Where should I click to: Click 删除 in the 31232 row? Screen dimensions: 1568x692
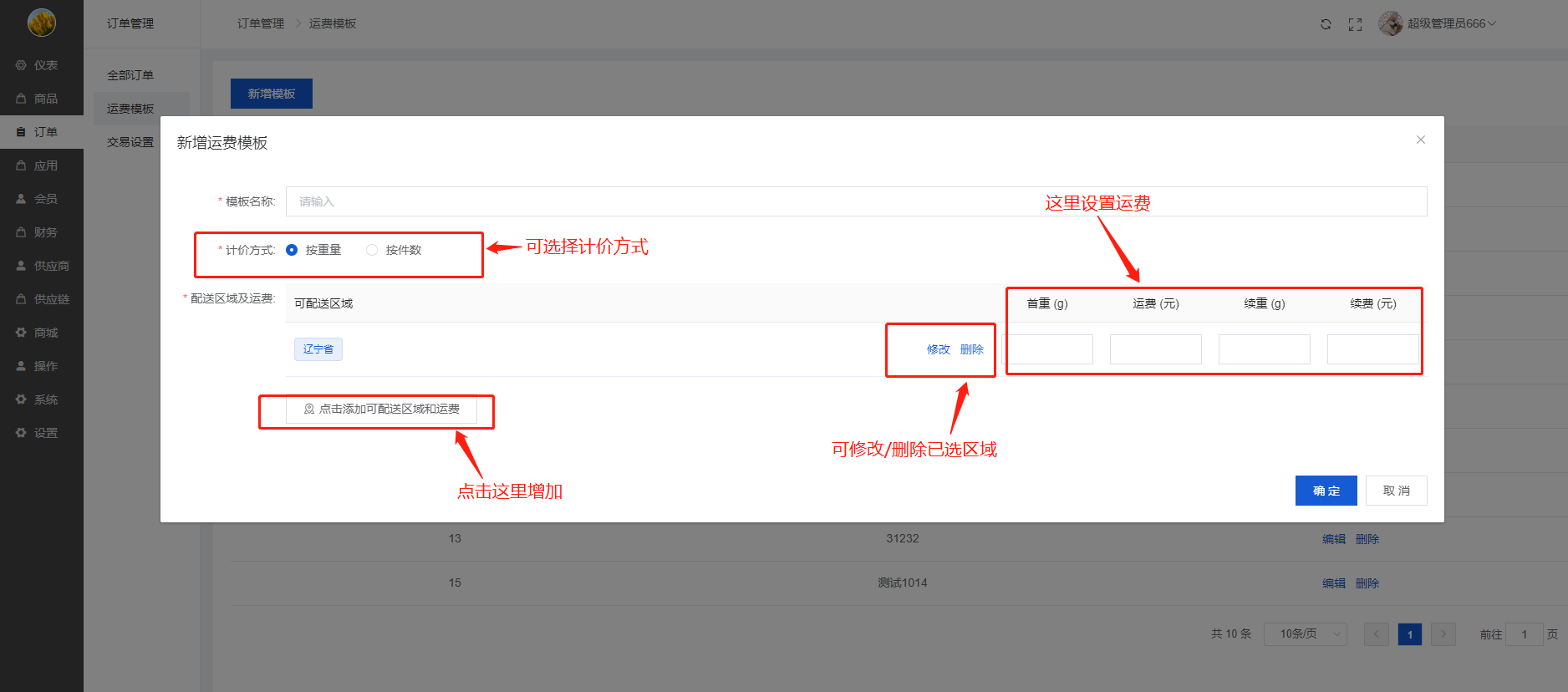[1367, 539]
